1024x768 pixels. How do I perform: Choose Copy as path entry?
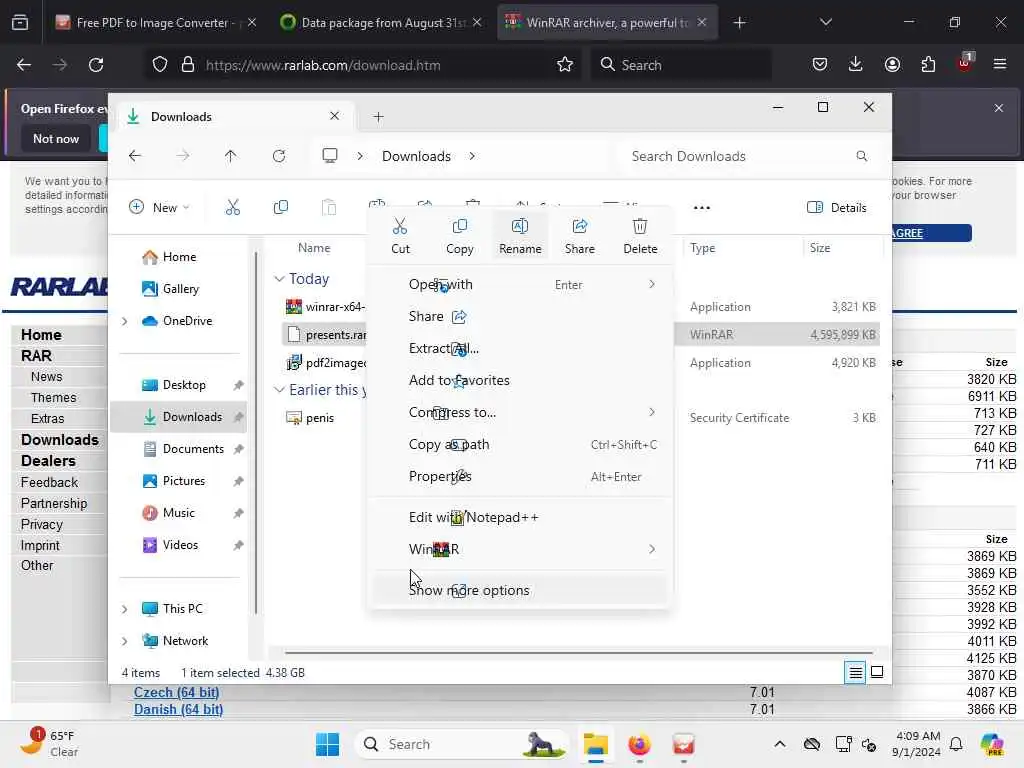pyautogui.click(x=520, y=444)
